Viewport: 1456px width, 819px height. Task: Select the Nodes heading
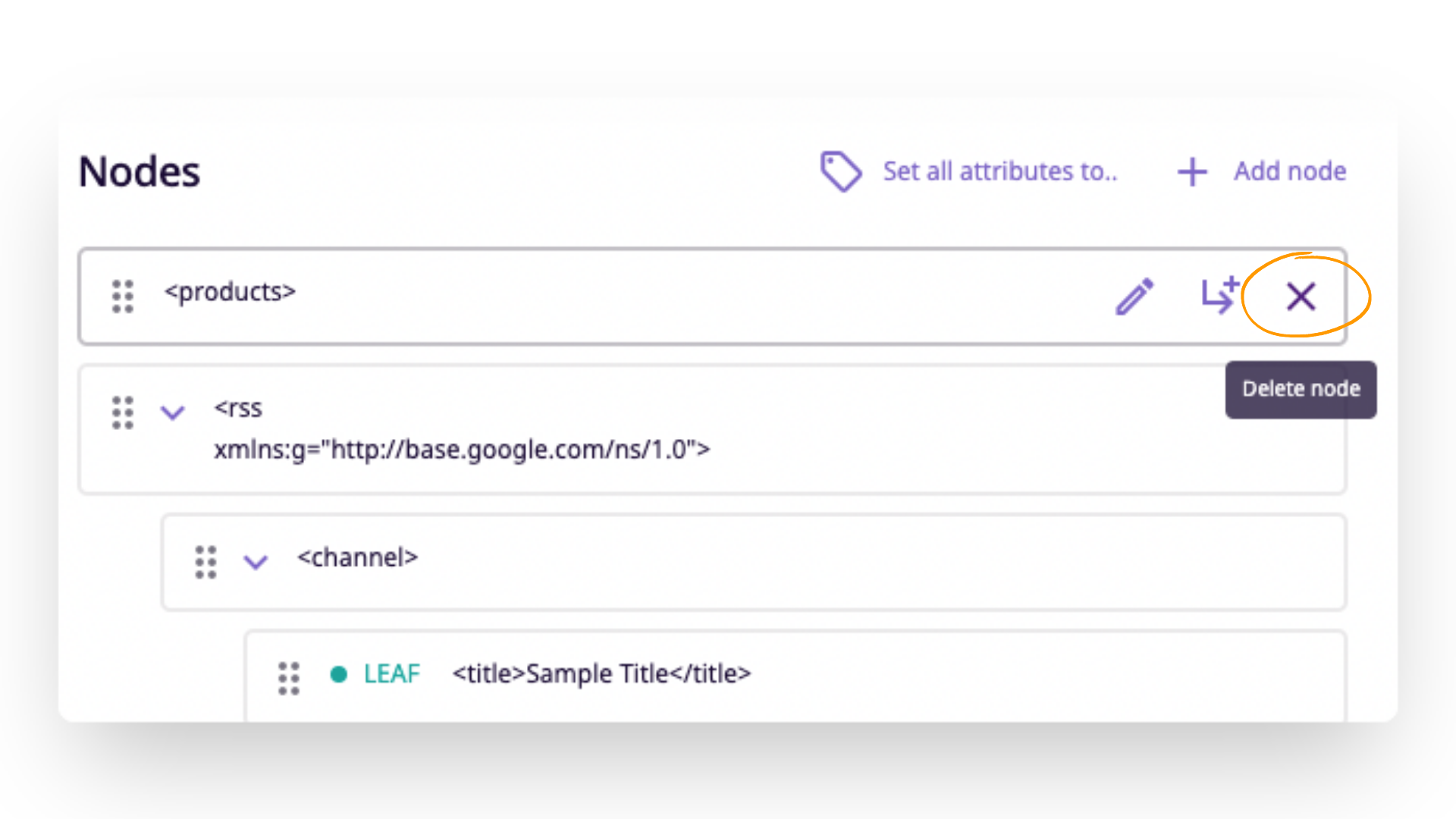[x=139, y=171]
